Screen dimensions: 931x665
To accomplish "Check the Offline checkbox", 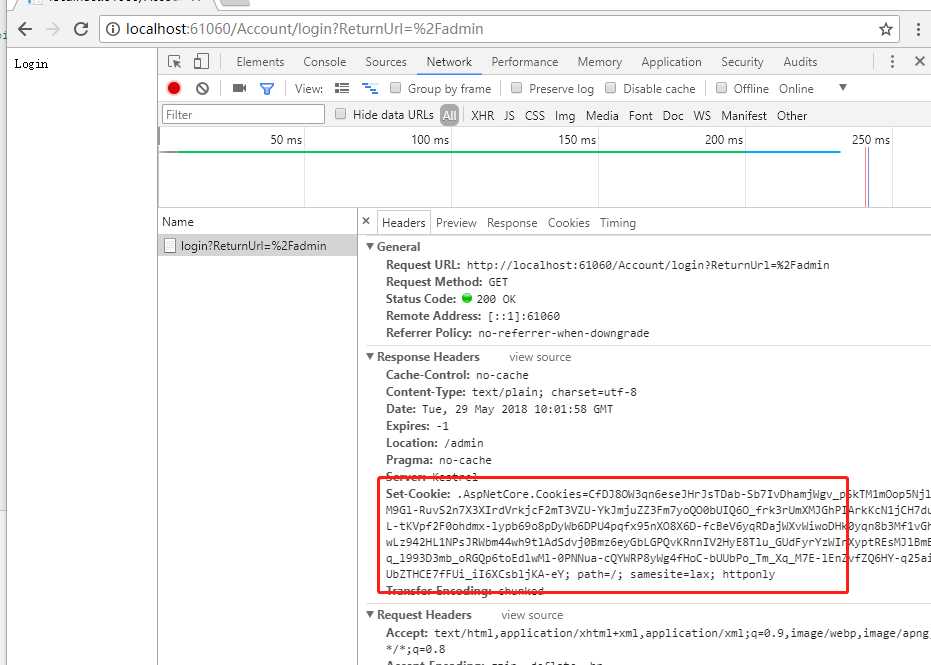I will pyautogui.click(x=721, y=88).
